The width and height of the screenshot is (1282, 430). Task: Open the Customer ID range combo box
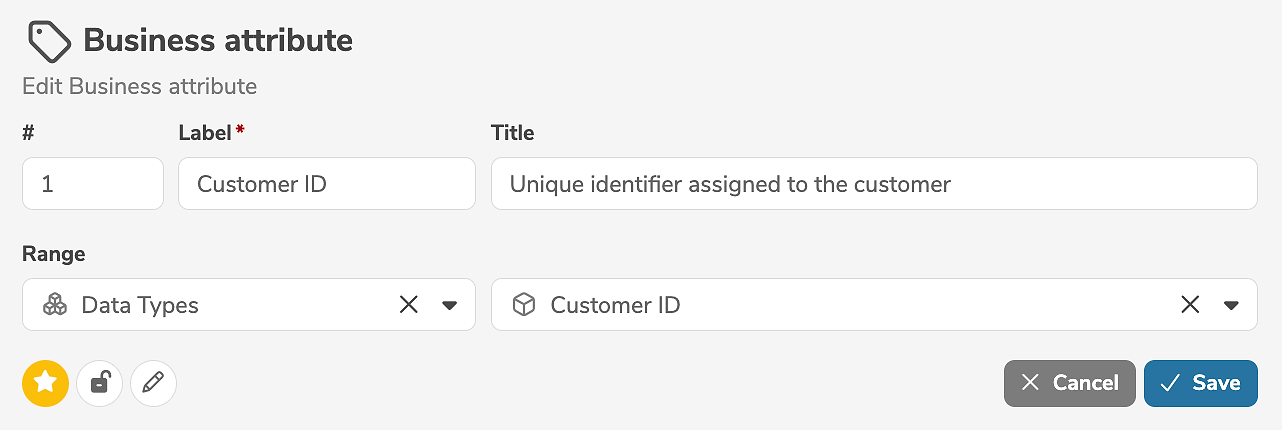pos(850,305)
